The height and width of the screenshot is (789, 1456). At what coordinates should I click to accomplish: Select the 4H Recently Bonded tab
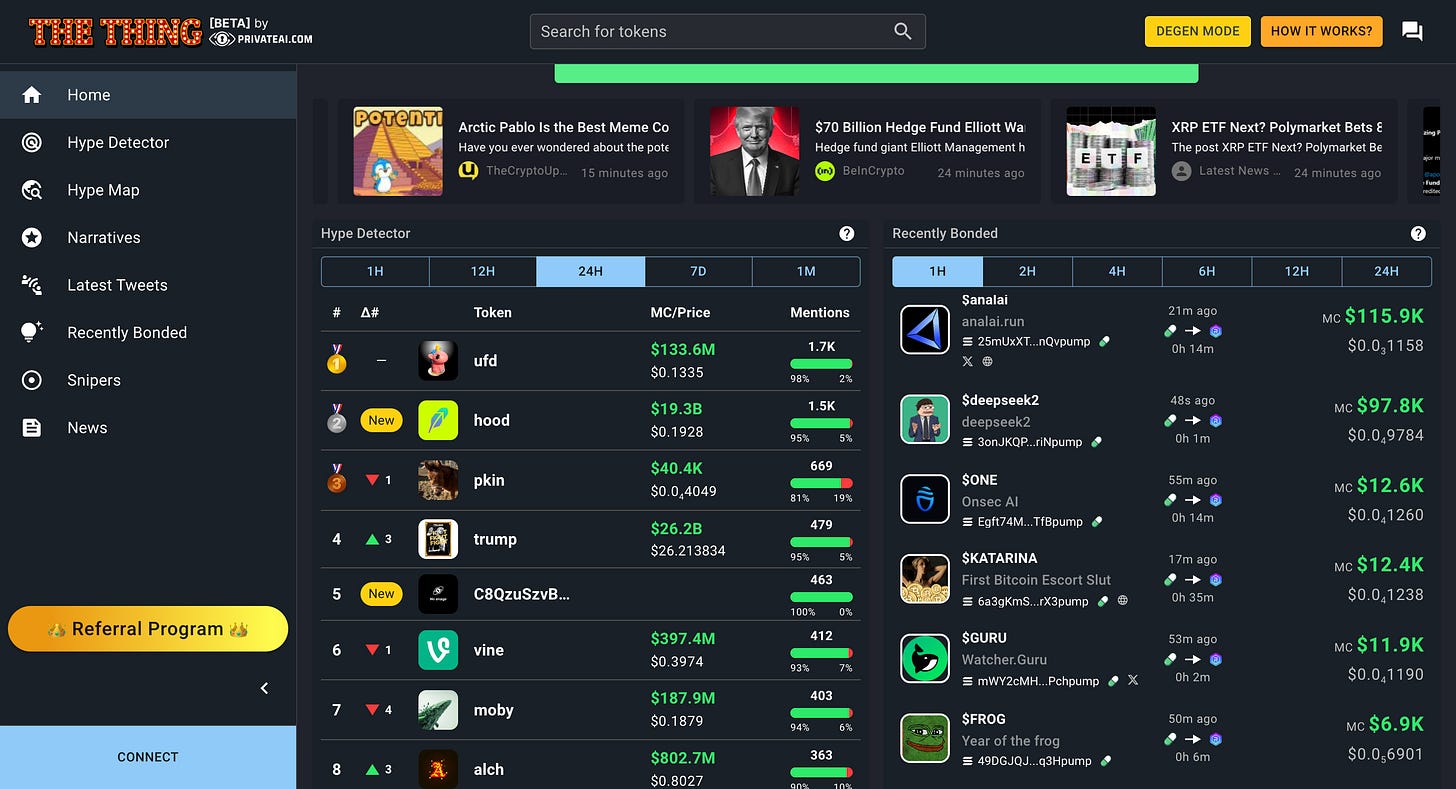[x=1117, y=271]
